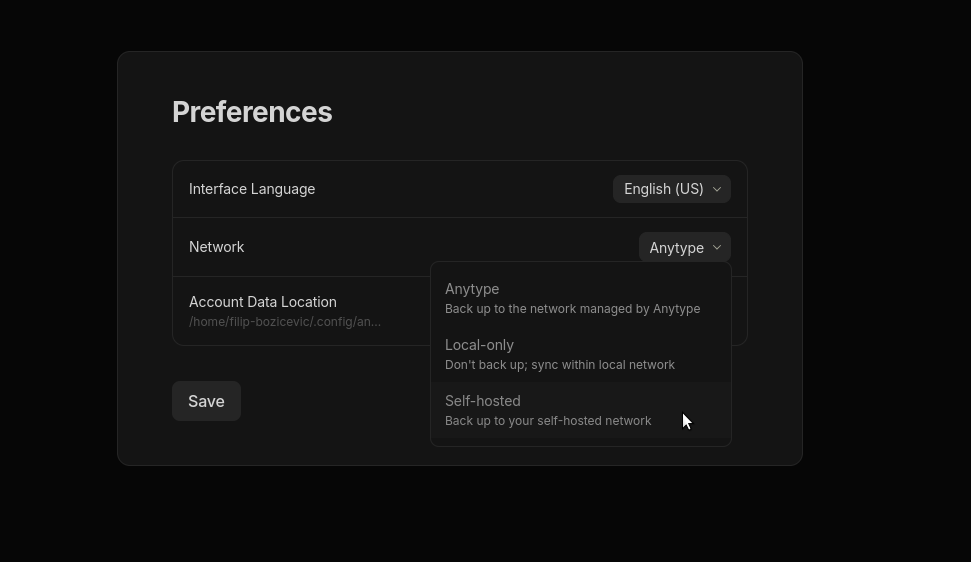The image size is (971, 562).
Task: Click the Account Data Location label
Action: pos(262,302)
